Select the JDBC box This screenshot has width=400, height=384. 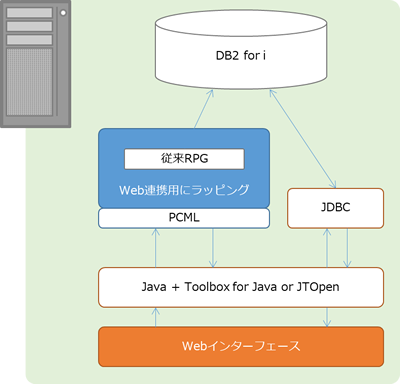click(x=335, y=208)
